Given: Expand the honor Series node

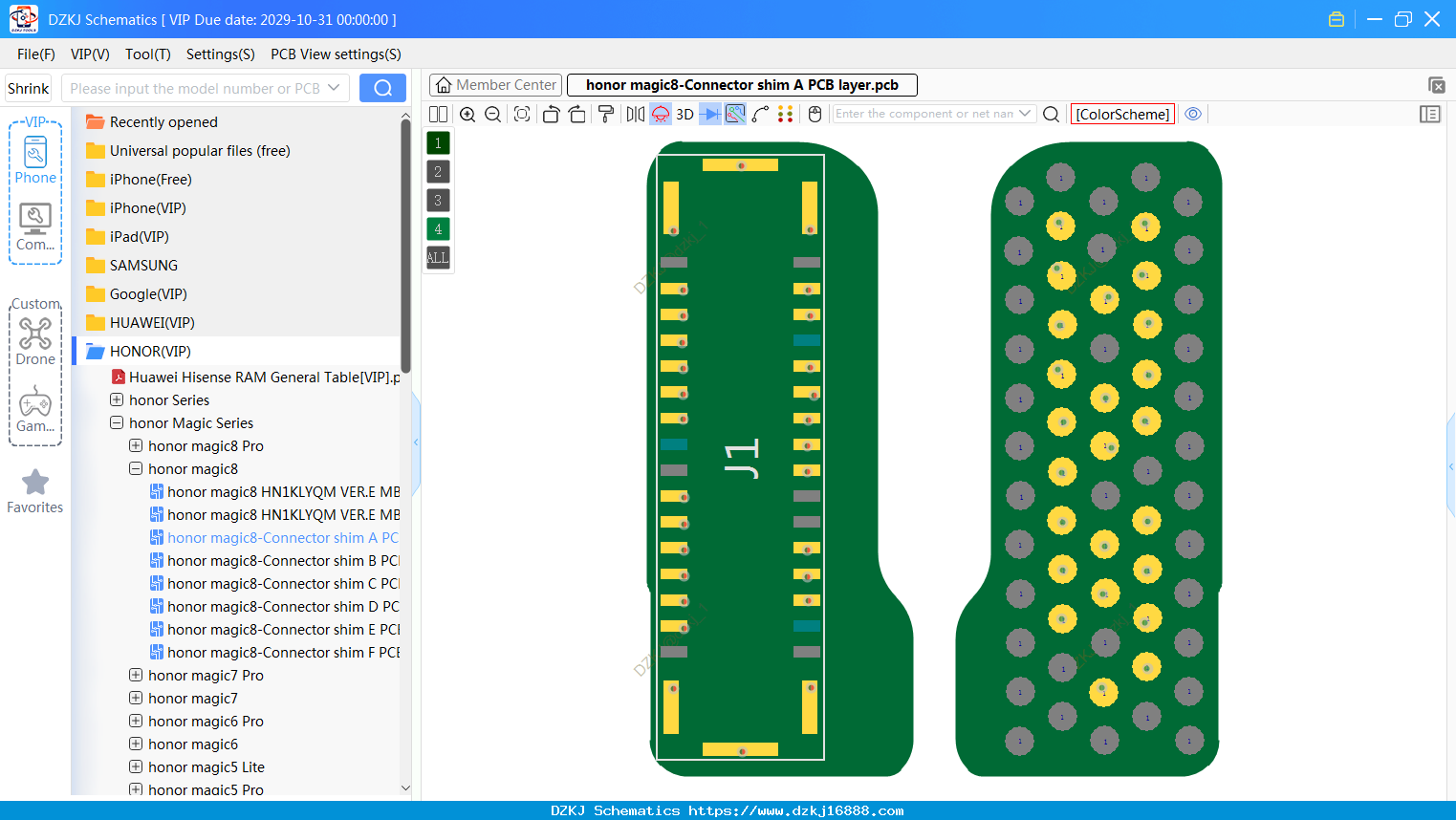Looking at the screenshot, I should 117,399.
